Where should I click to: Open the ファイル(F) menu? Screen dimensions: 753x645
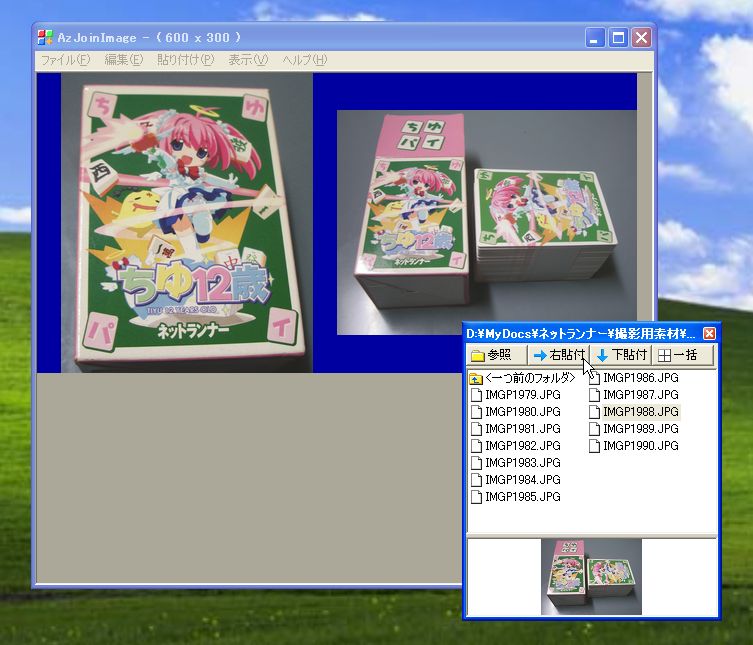(65, 60)
